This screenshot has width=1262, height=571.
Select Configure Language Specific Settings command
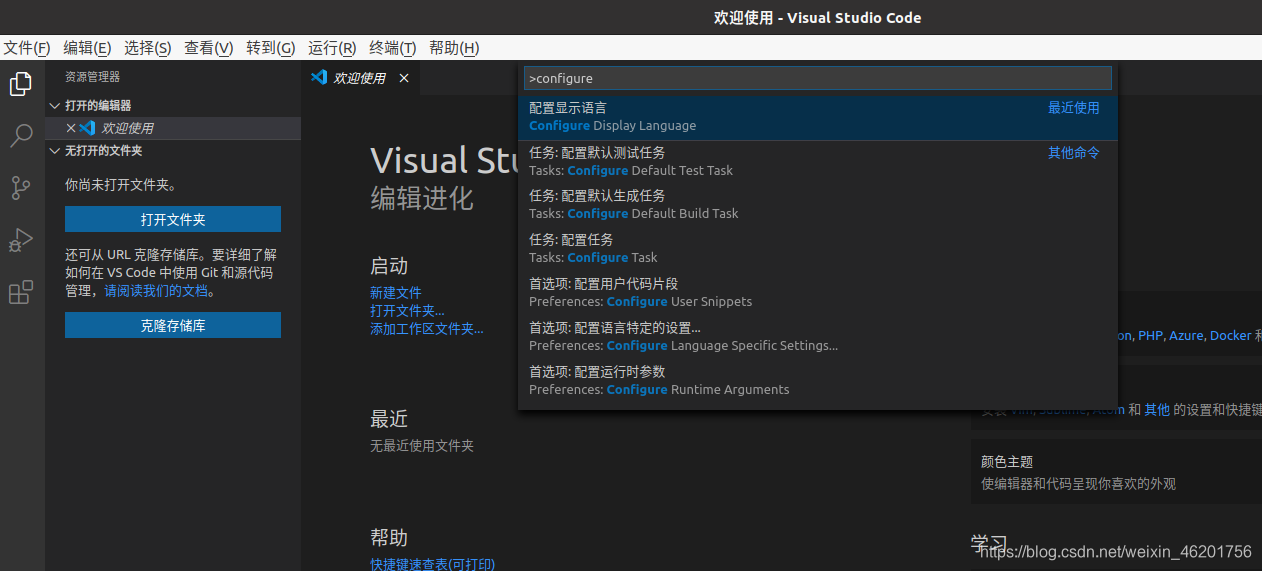coord(818,337)
